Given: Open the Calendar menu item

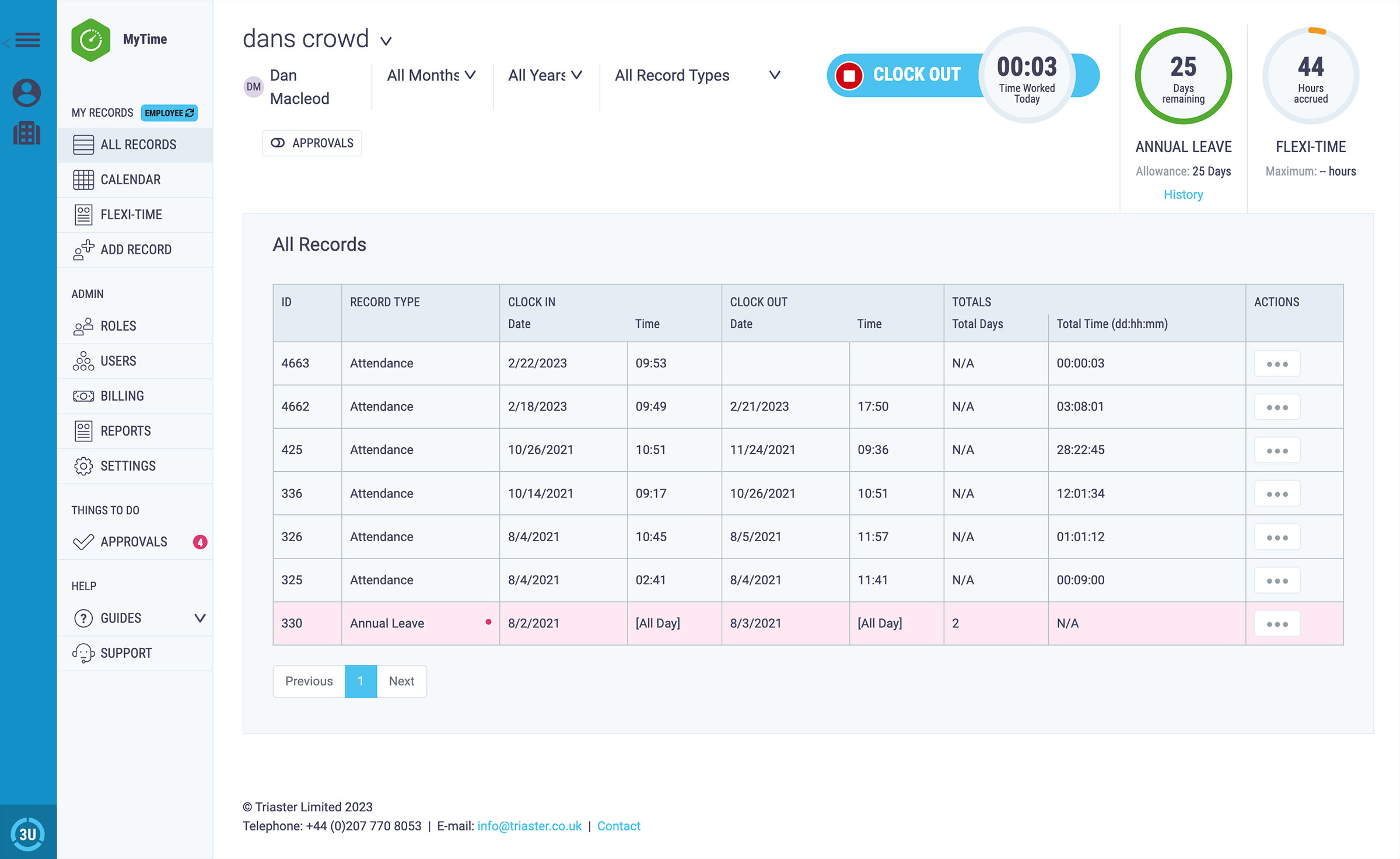Looking at the screenshot, I should (131, 180).
